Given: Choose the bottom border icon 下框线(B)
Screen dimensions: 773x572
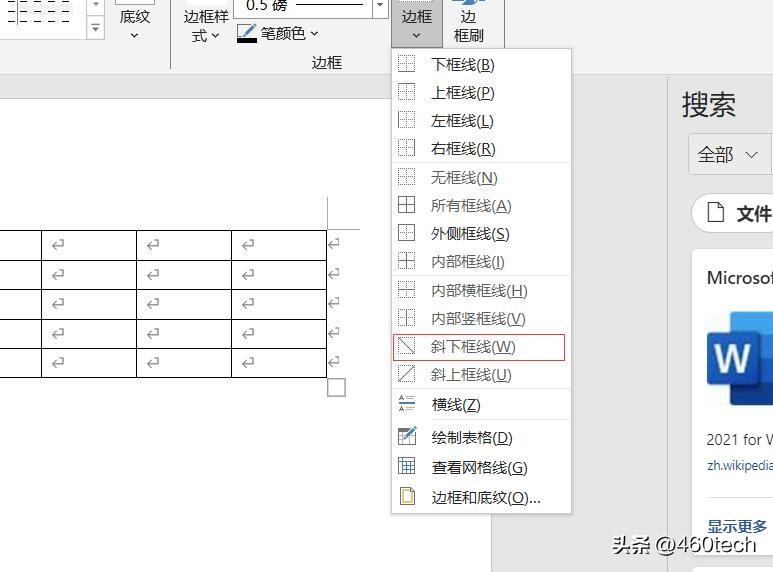Looking at the screenshot, I should click(x=407, y=64).
